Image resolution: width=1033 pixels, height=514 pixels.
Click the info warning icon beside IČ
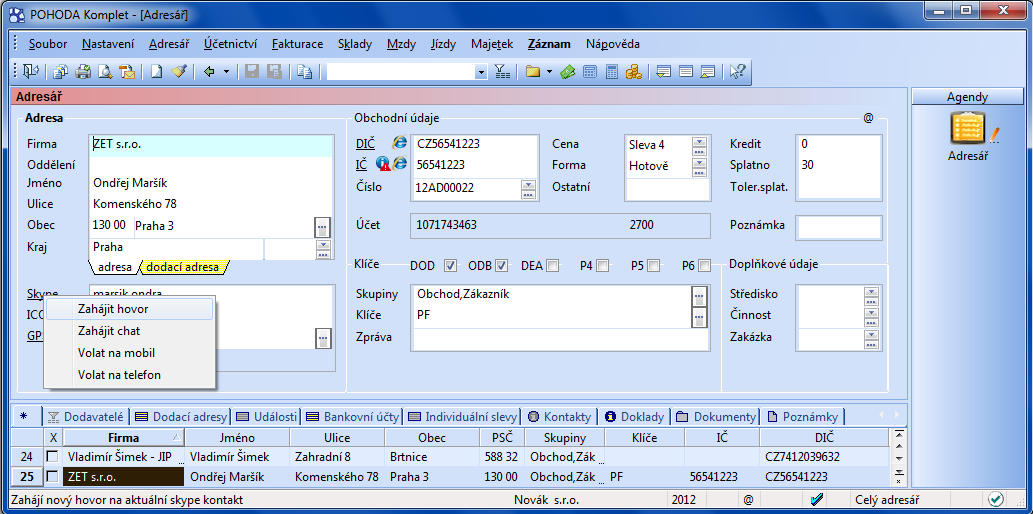point(383,164)
